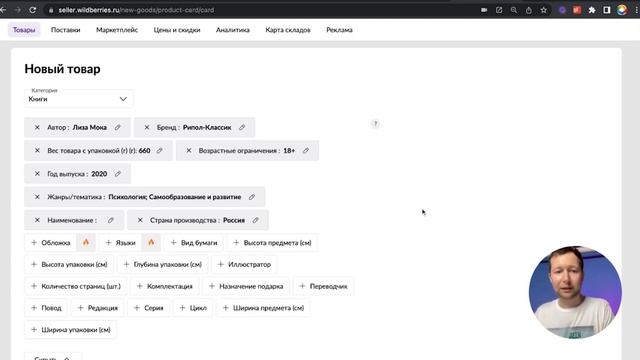Edit the Жанры/тематика pencil icon

252,197
